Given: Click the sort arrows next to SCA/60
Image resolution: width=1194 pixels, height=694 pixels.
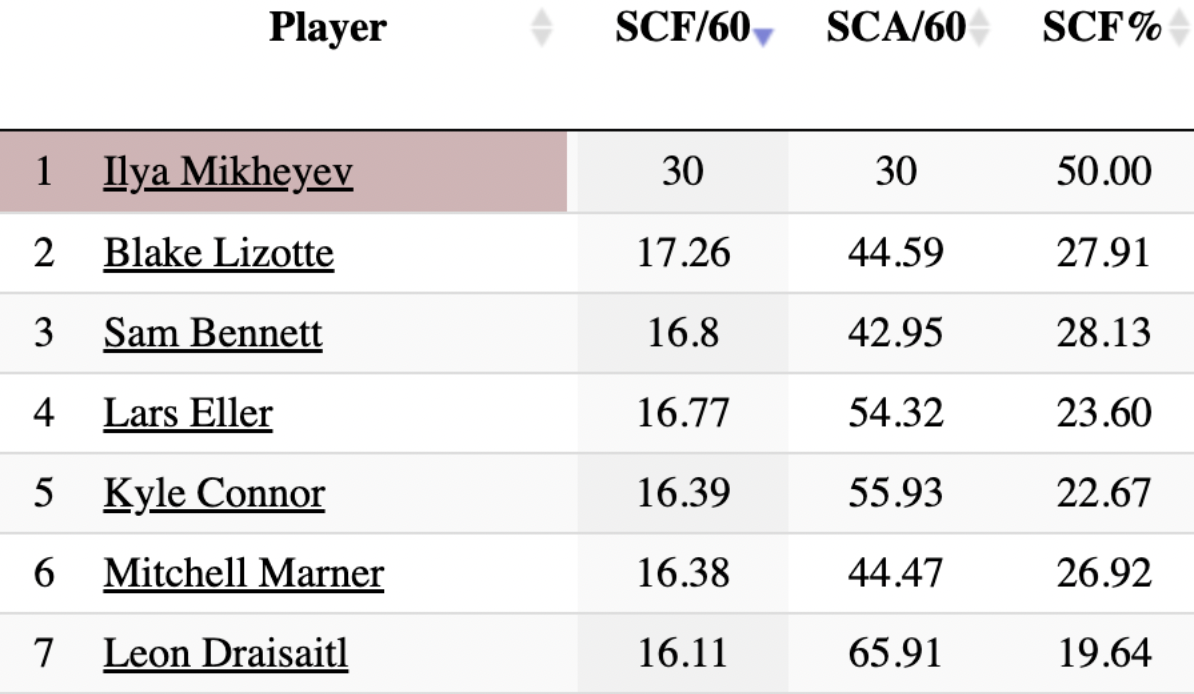Looking at the screenshot, I should pyautogui.click(x=979, y=28).
